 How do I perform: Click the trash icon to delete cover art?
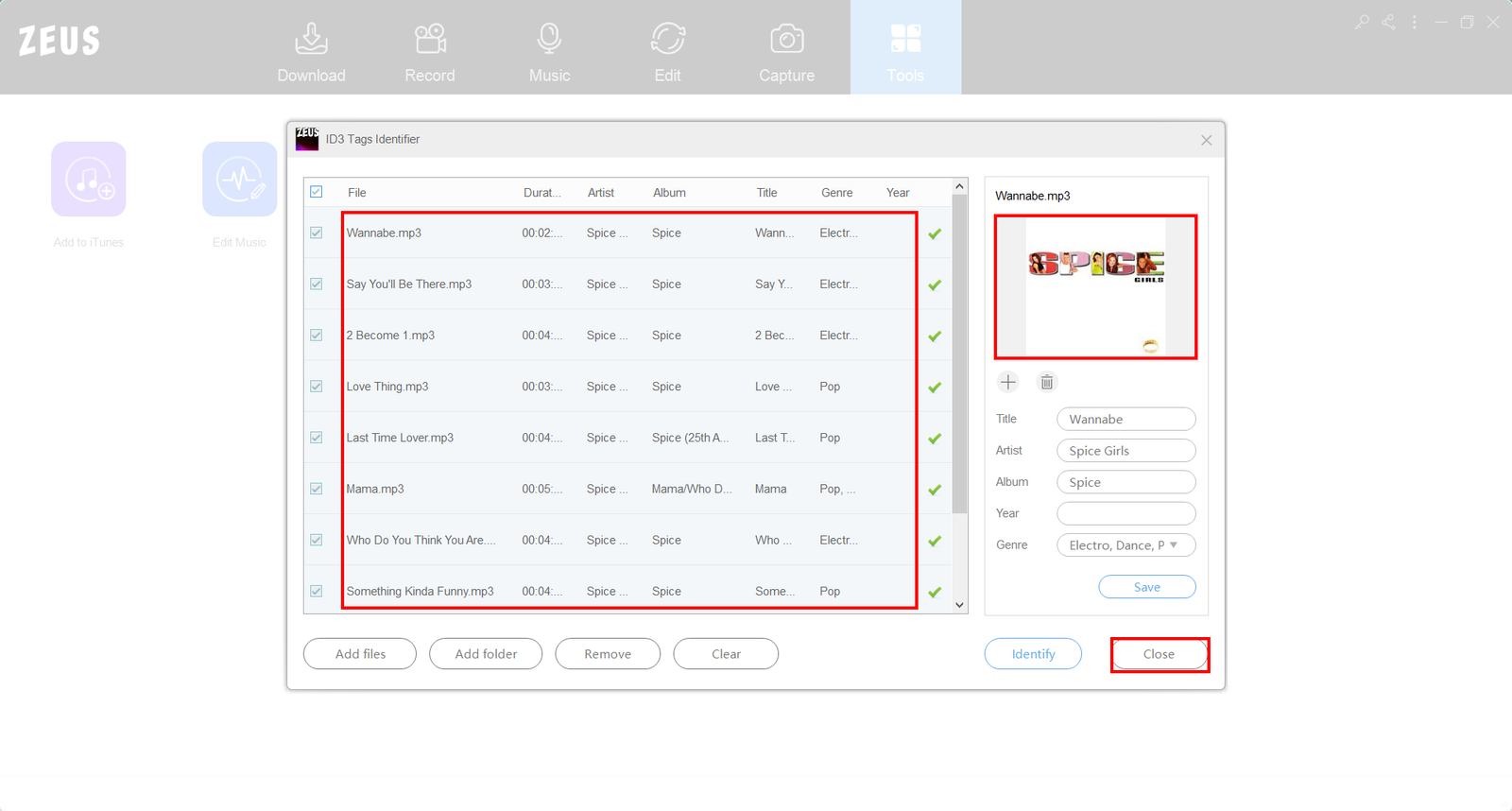(x=1046, y=382)
